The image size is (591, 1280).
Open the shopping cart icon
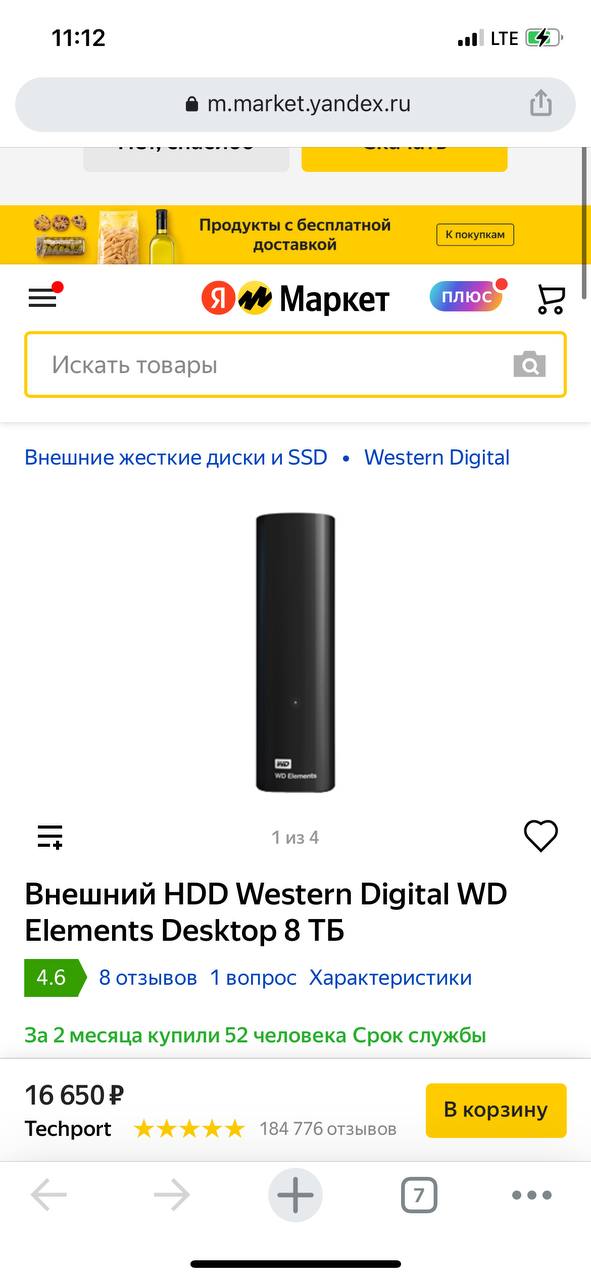[551, 298]
